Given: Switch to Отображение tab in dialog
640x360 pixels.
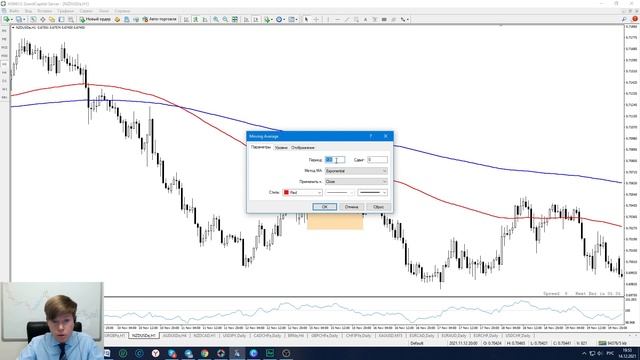Looking at the screenshot, I should pos(303,147).
